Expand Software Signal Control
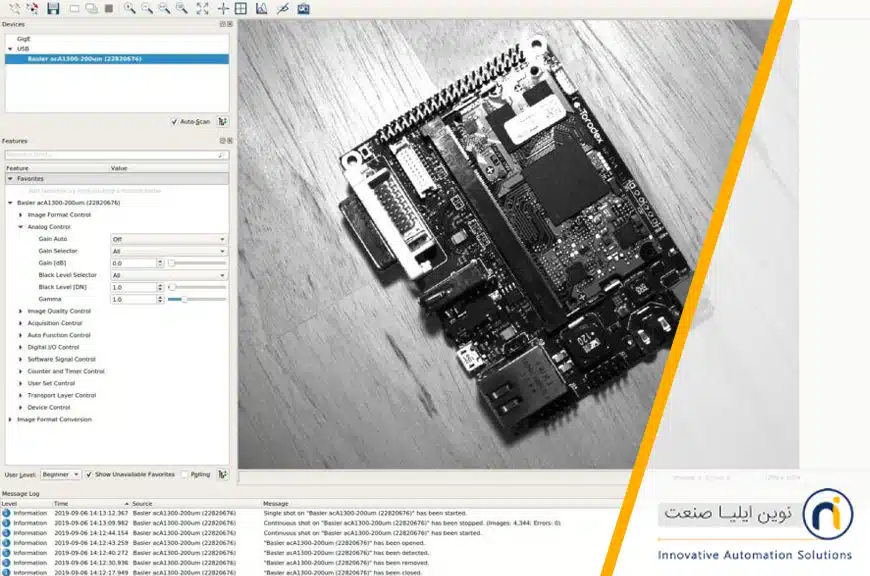Screen dimensions: 870x576 click(x=21, y=360)
